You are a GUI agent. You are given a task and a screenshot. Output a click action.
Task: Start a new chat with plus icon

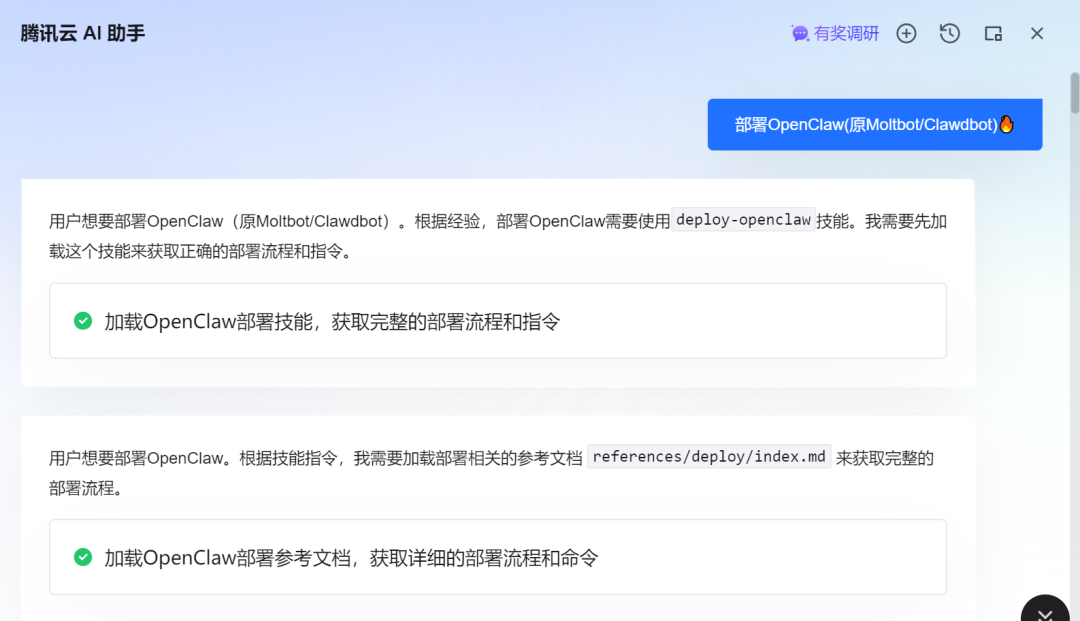point(906,33)
